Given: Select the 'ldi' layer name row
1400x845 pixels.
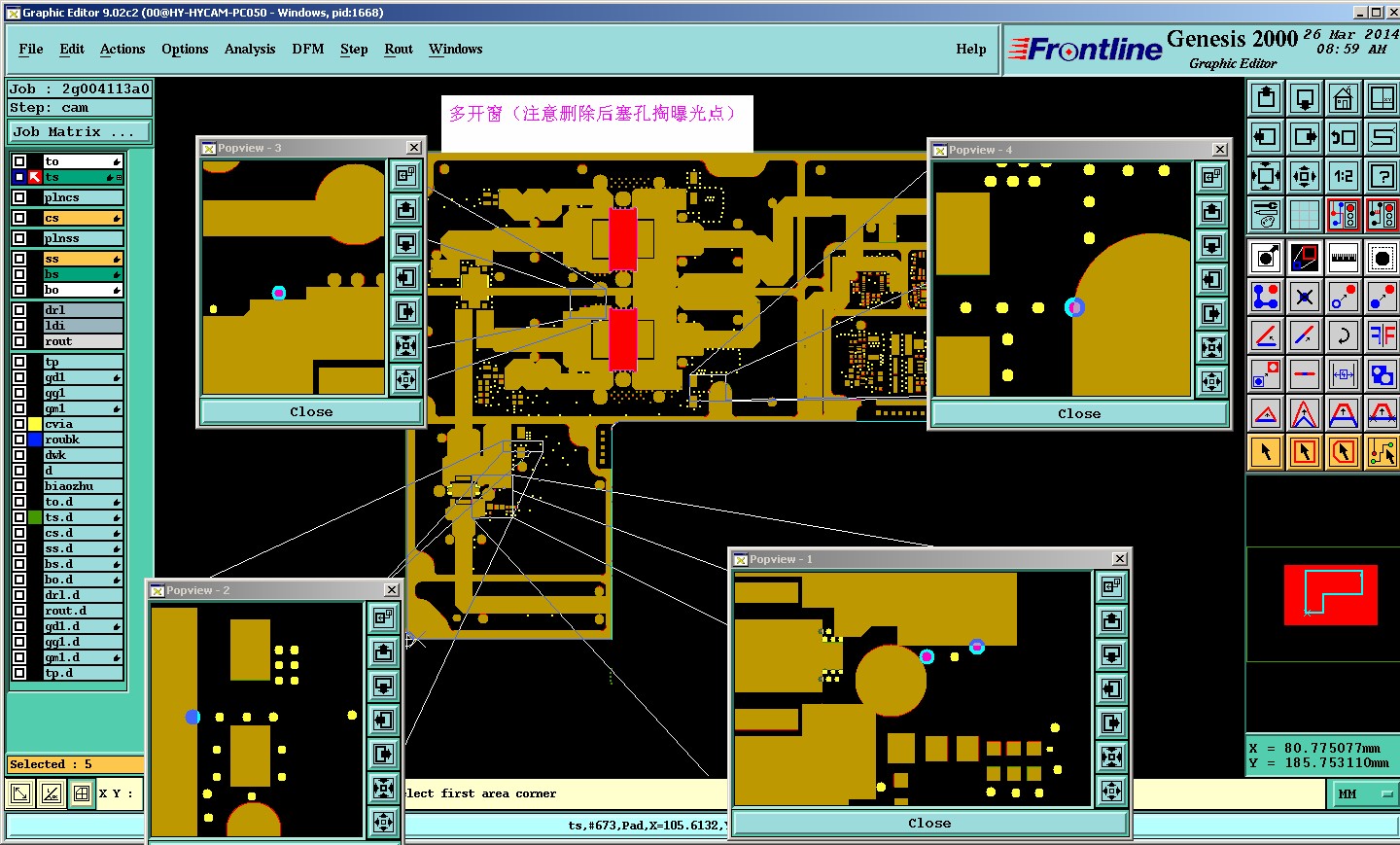Looking at the screenshot, I should pyautogui.click(x=83, y=326).
